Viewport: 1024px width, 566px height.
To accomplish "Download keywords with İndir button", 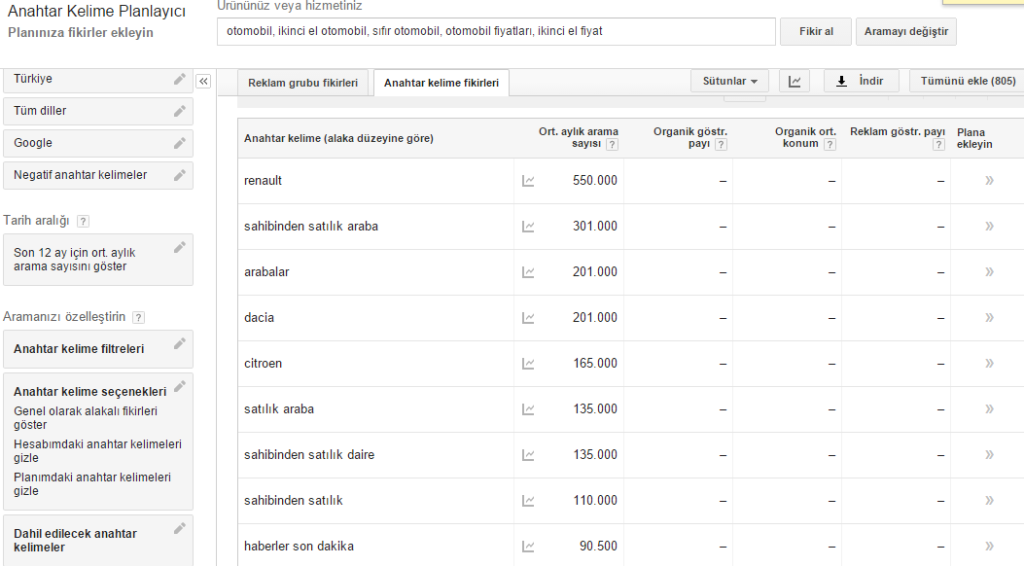I will coord(861,82).
